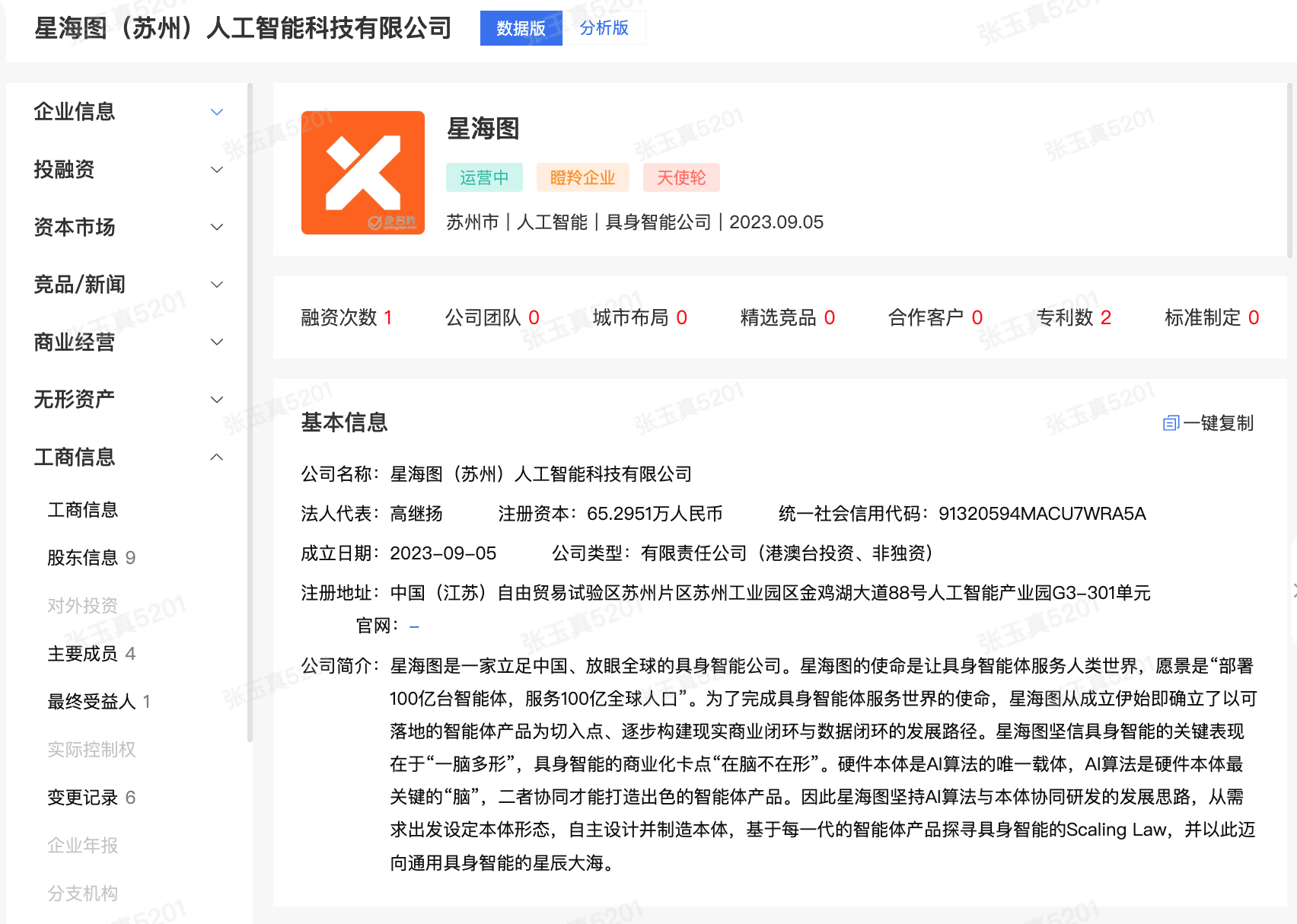Open 最终受益人 1 in sidebar
The width and height of the screenshot is (1297, 924).
(99, 702)
